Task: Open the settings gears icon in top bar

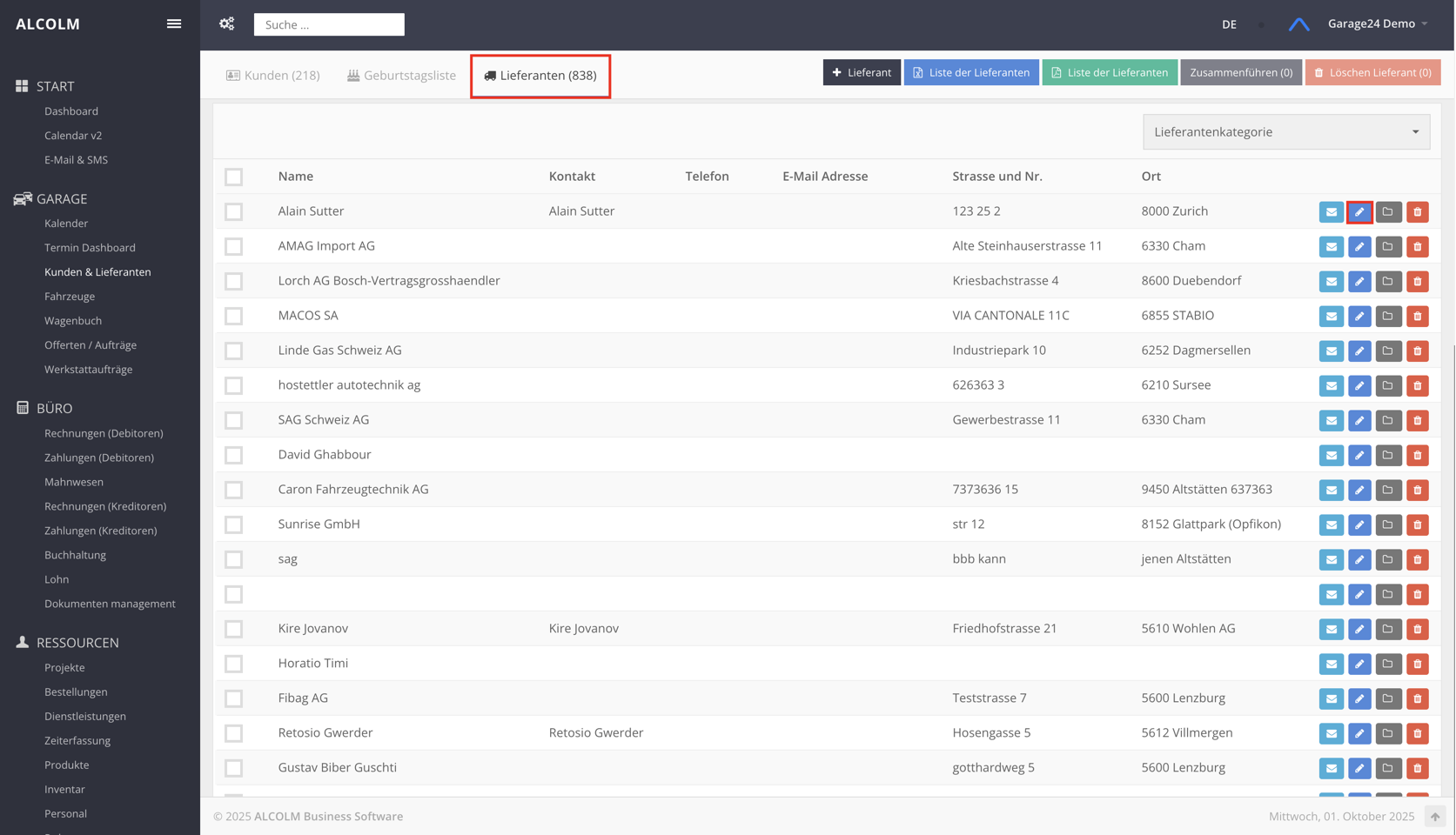Action: tap(227, 23)
